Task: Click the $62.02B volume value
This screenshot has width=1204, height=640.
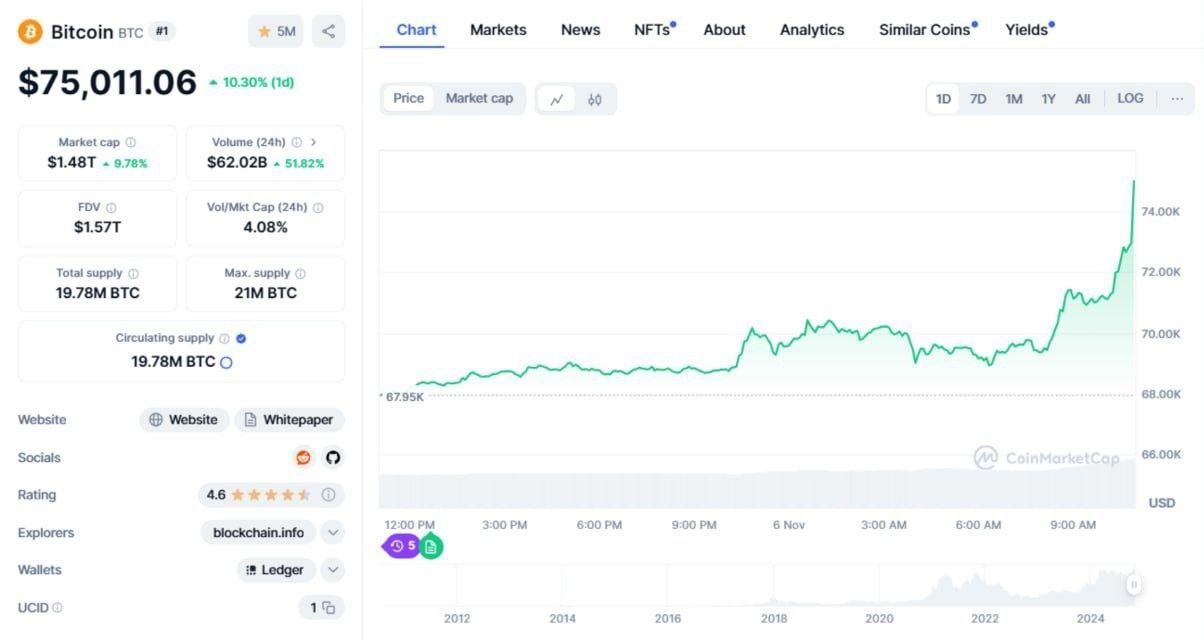Action: point(237,162)
